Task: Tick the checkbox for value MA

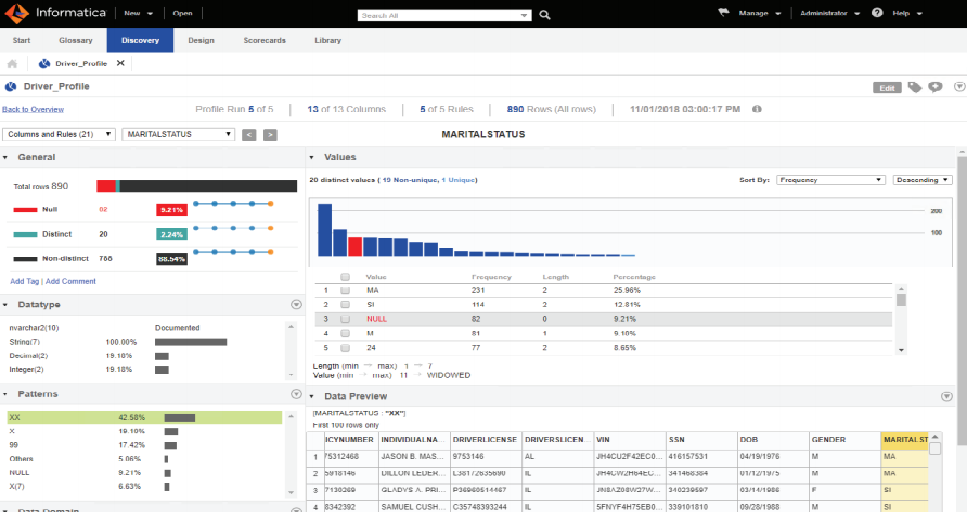Action: click(345, 290)
